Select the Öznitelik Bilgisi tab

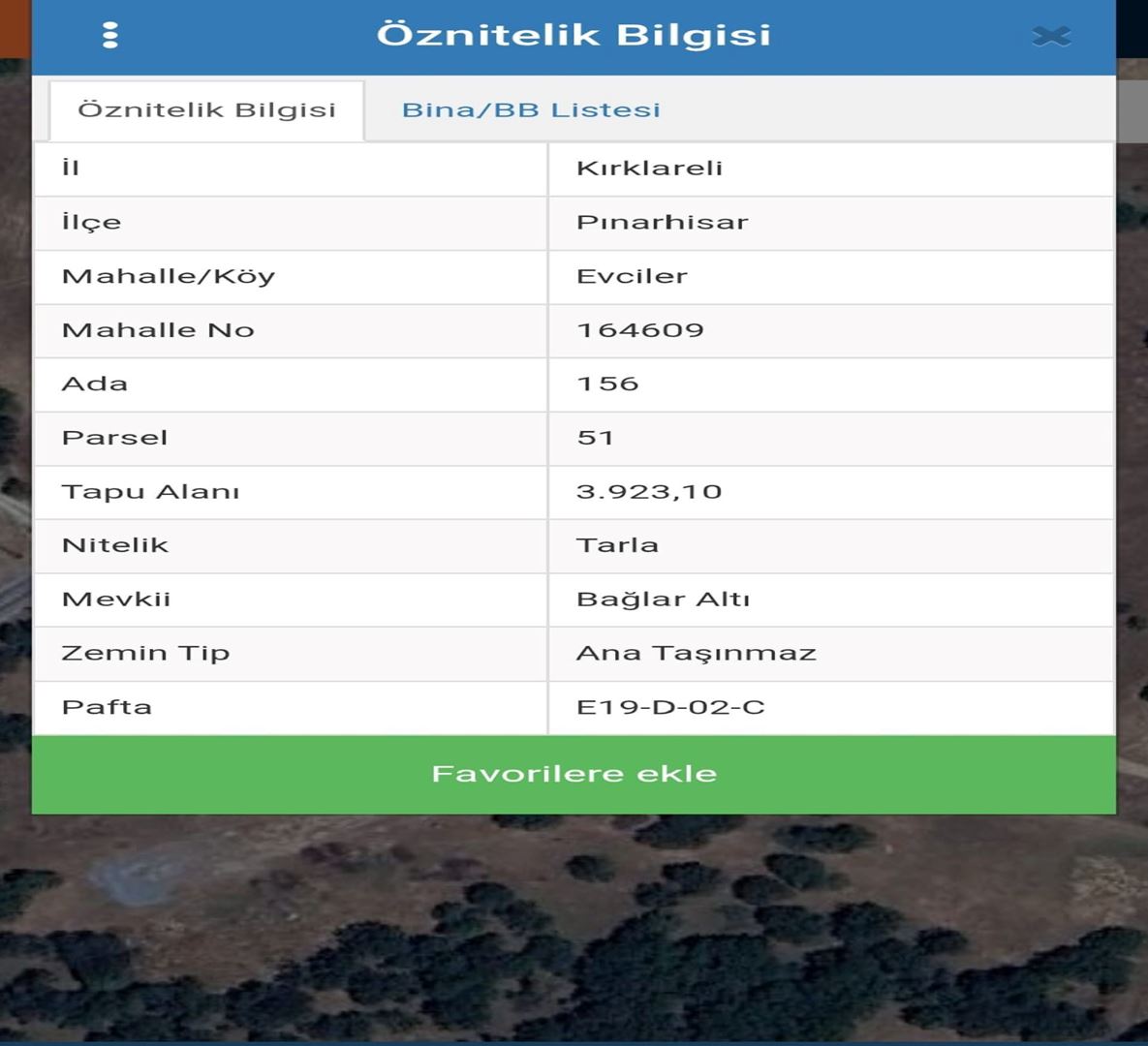(206, 110)
